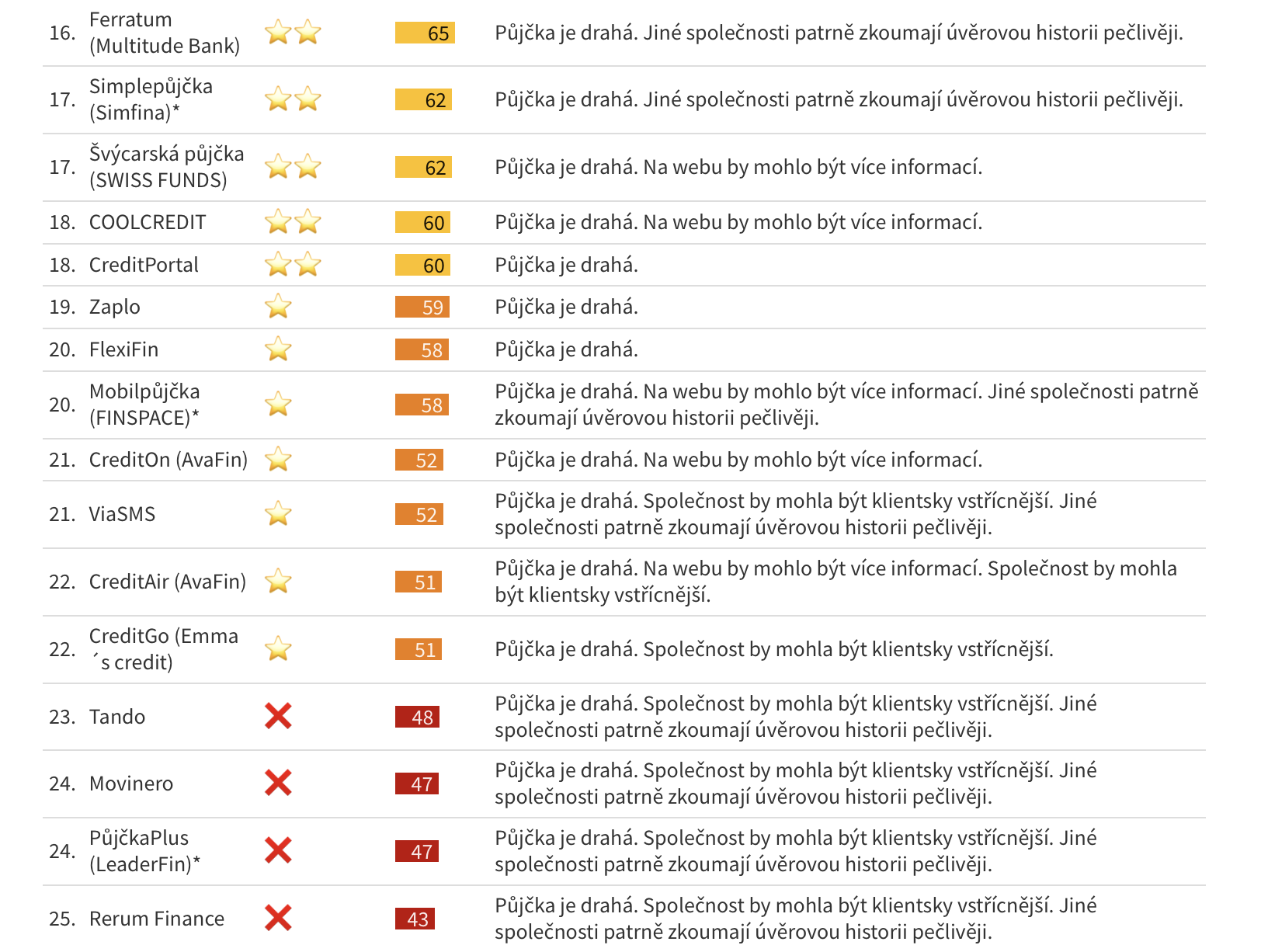Click the star rating for CreditGo

pyautogui.click(x=278, y=648)
